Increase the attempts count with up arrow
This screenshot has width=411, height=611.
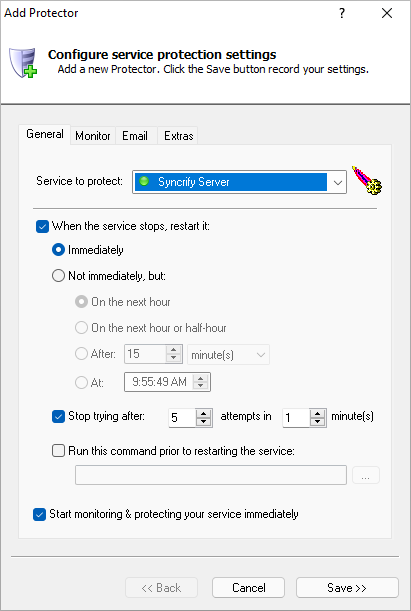tap(203, 413)
